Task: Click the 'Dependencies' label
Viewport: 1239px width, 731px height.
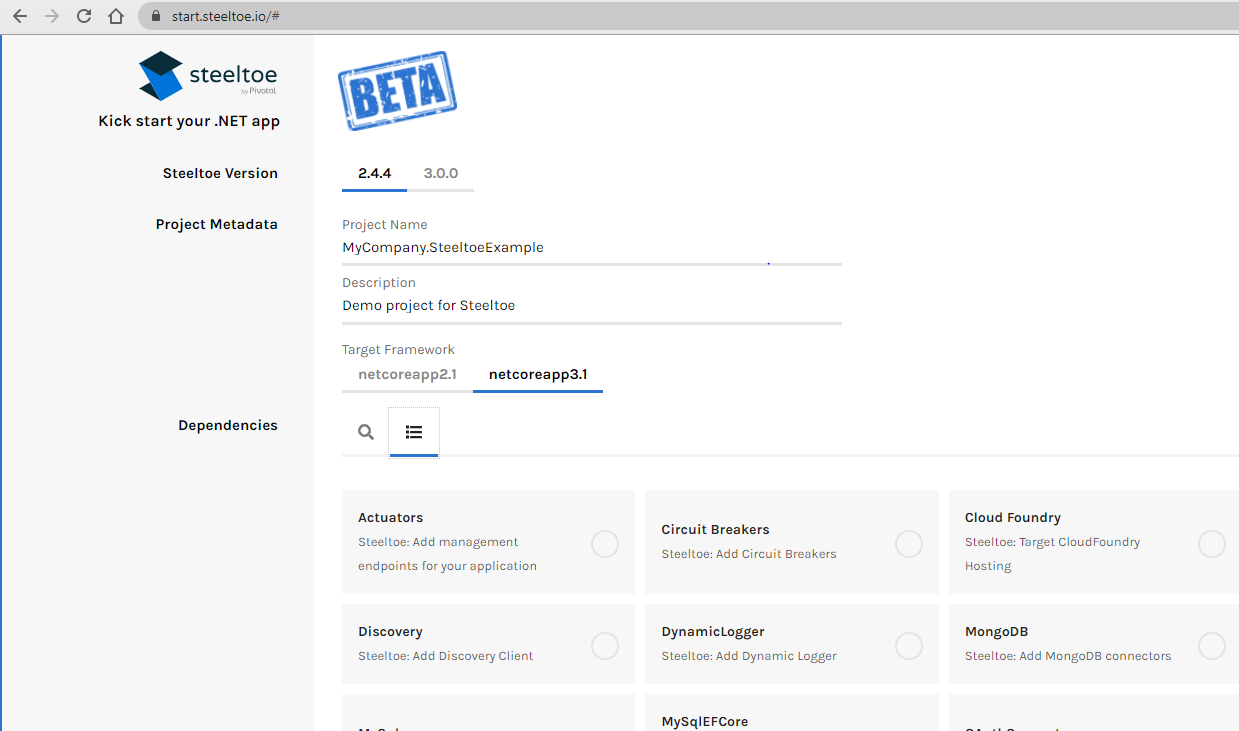Action: [228, 425]
